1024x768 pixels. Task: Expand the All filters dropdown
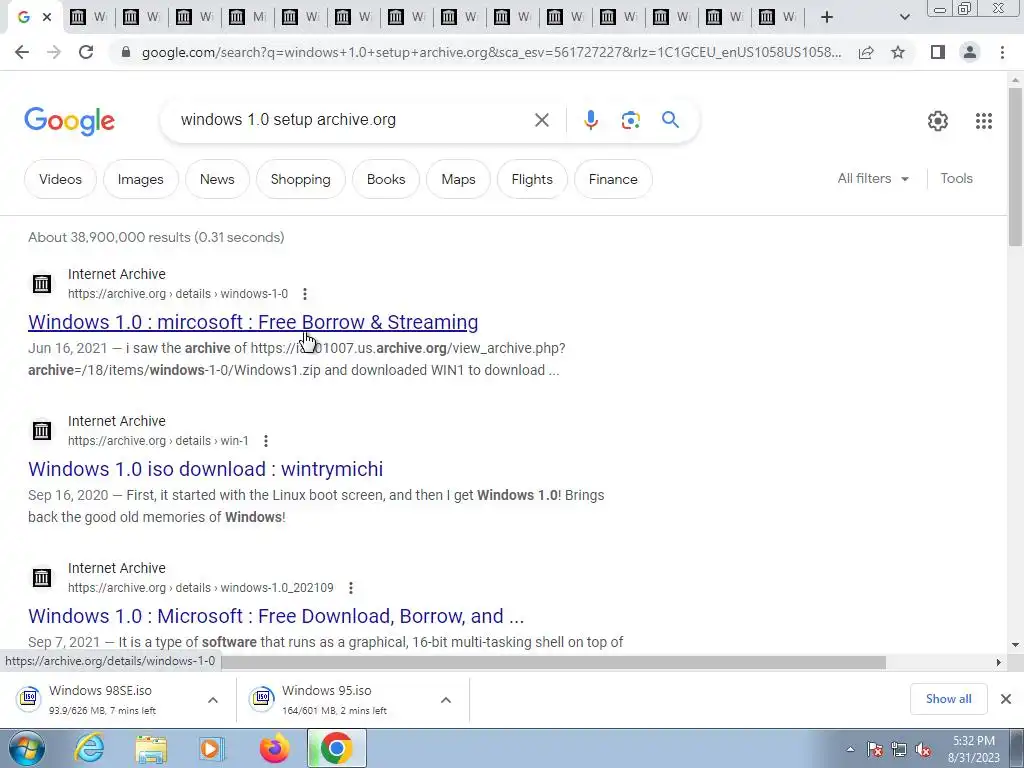(873, 178)
